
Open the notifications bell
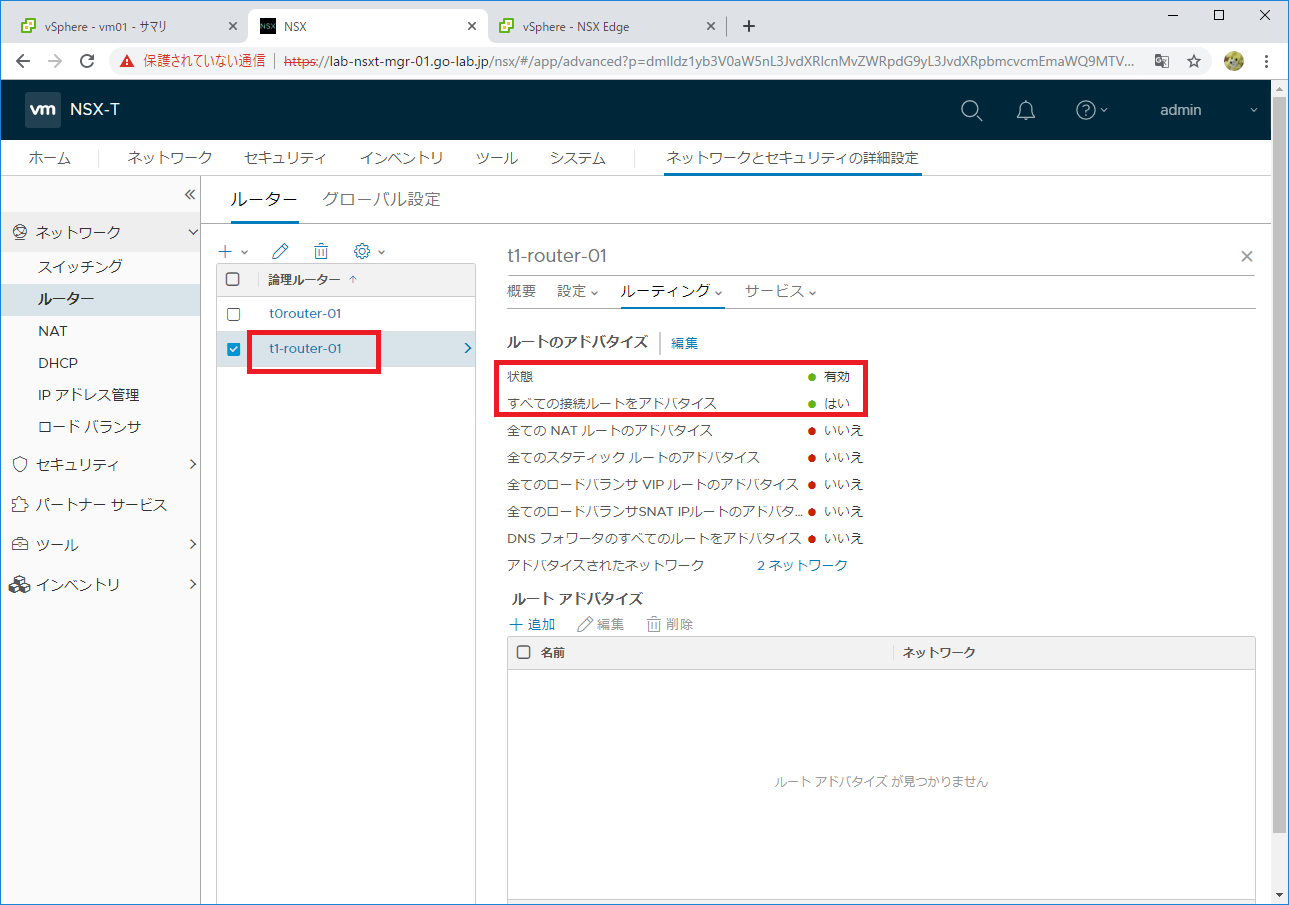point(1026,110)
